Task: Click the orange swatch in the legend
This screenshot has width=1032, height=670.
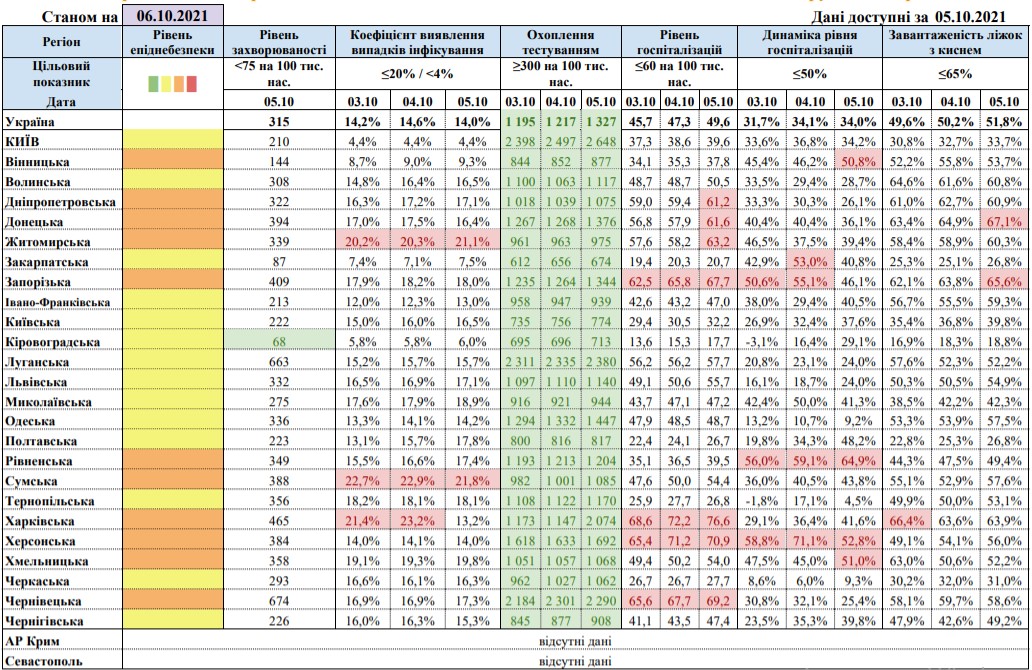Action: [x=179, y=83]
